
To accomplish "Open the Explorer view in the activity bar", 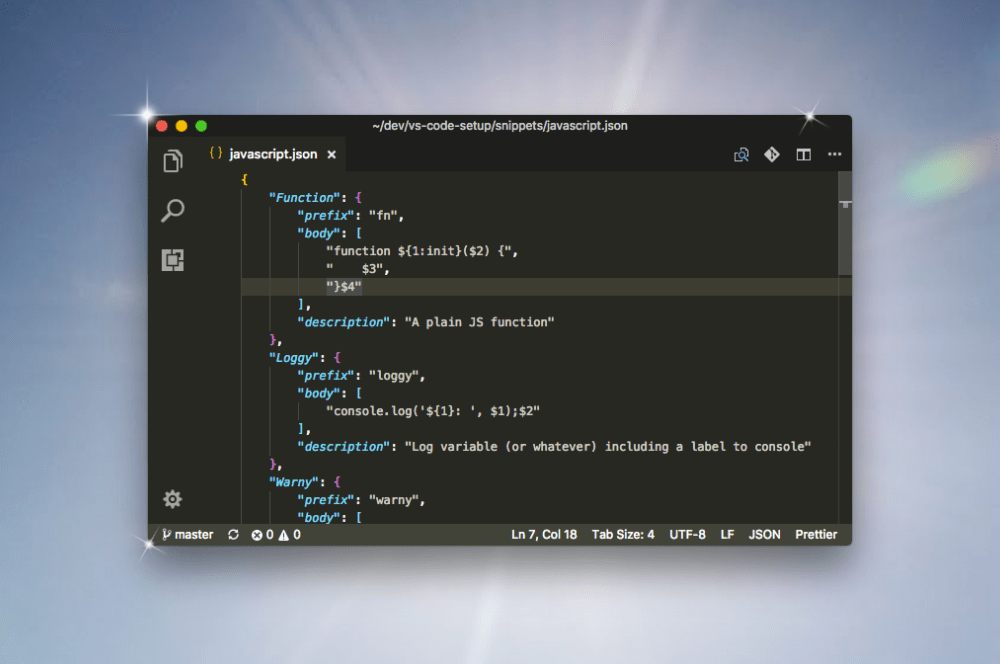I will coord(172,161).
